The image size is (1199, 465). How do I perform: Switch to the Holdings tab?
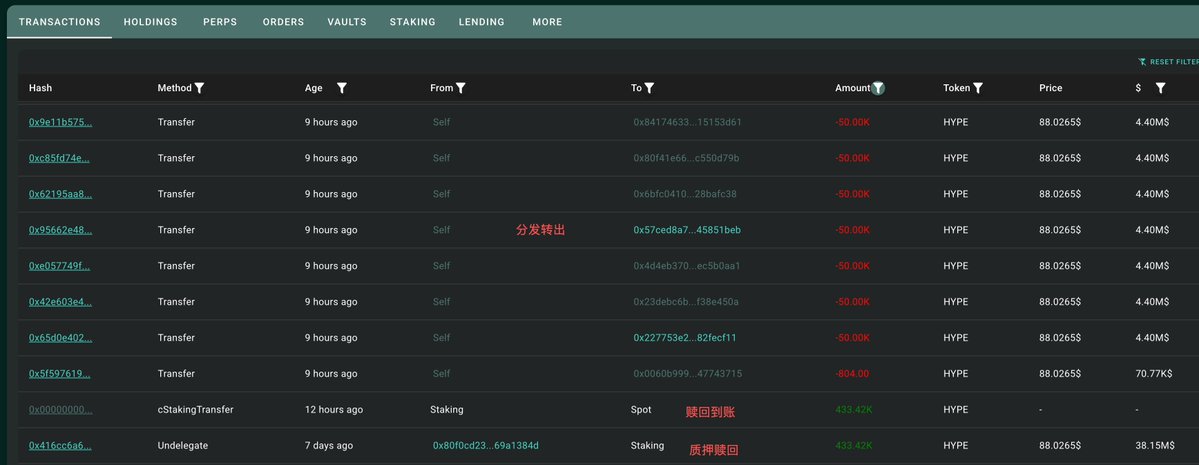(x=151, y=22)
